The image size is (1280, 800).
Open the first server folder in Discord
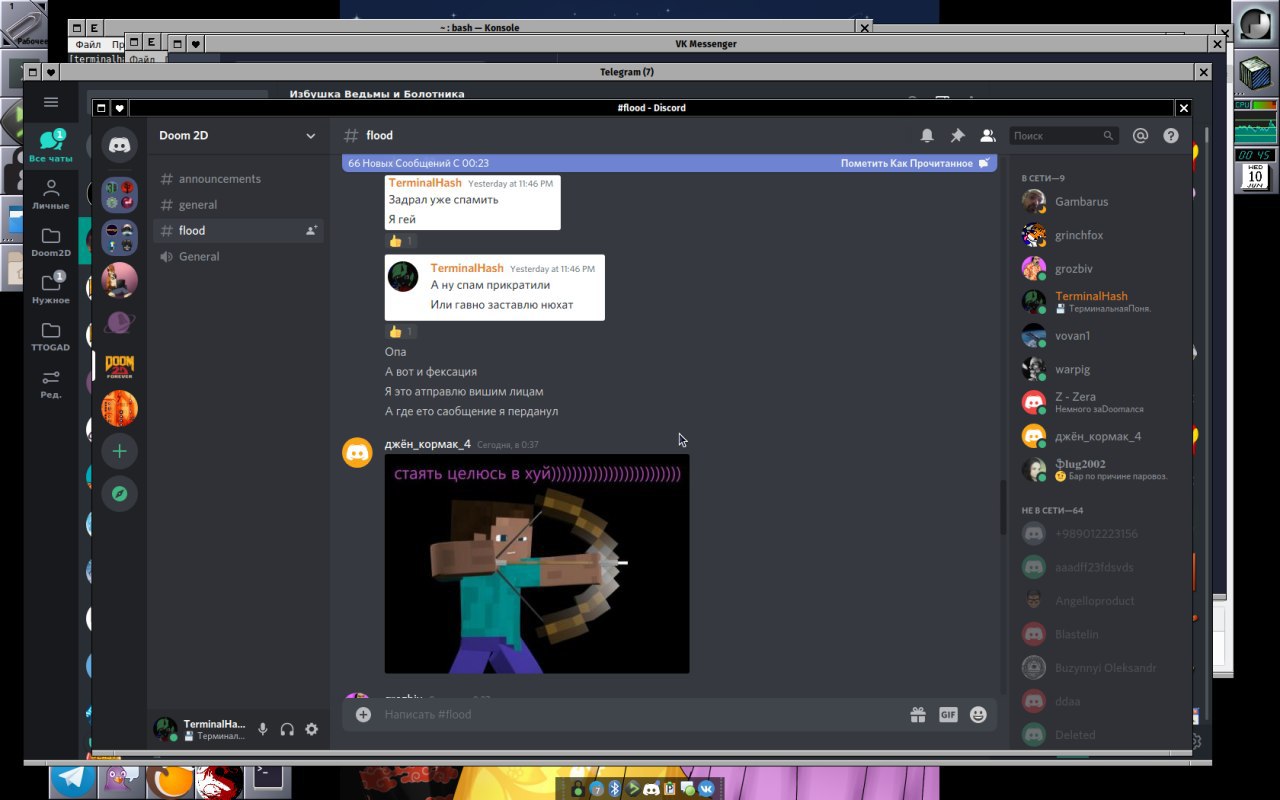119,194
